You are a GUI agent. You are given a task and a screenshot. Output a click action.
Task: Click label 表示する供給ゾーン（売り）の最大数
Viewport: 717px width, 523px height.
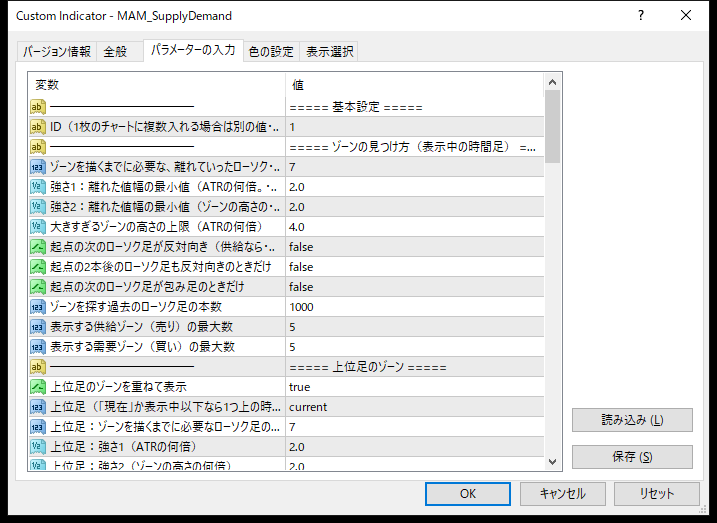(141, 327)
